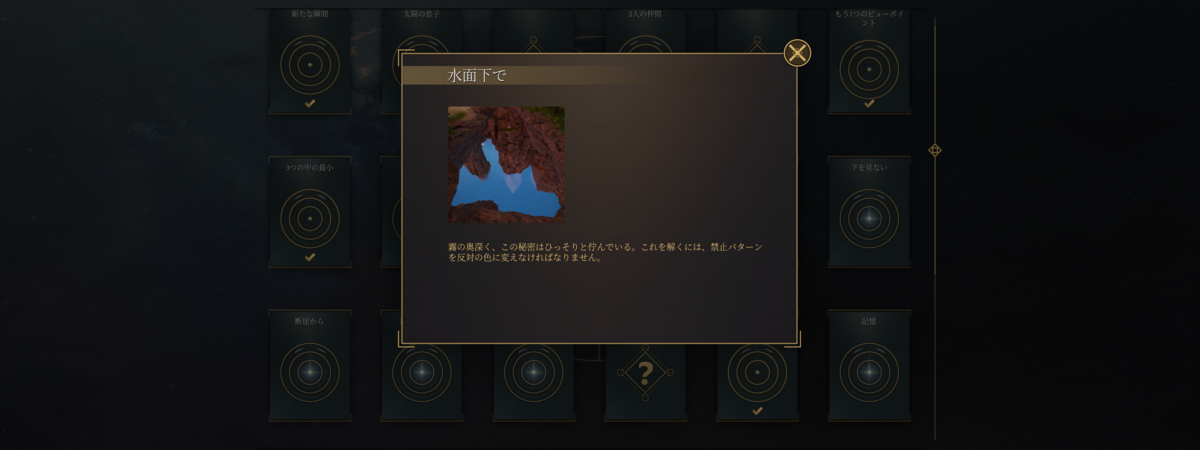Click the checkmark under 新たな瞬間
This screenshot has width=1200, height=450.
(309, 103)
